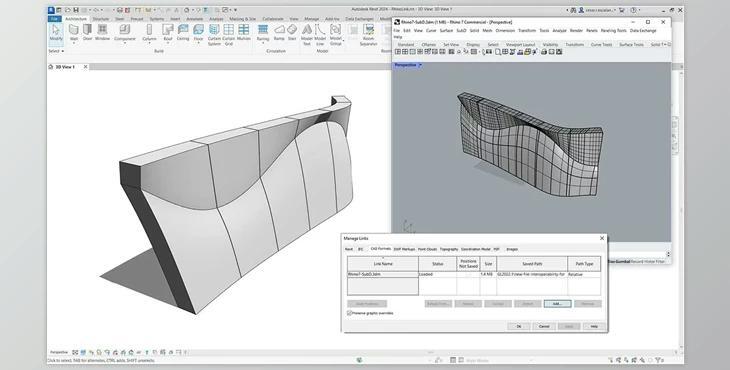Open the SubD menu in Rhino
The width and height of the screenshot is (730, 370).
(x=461, y=31)
